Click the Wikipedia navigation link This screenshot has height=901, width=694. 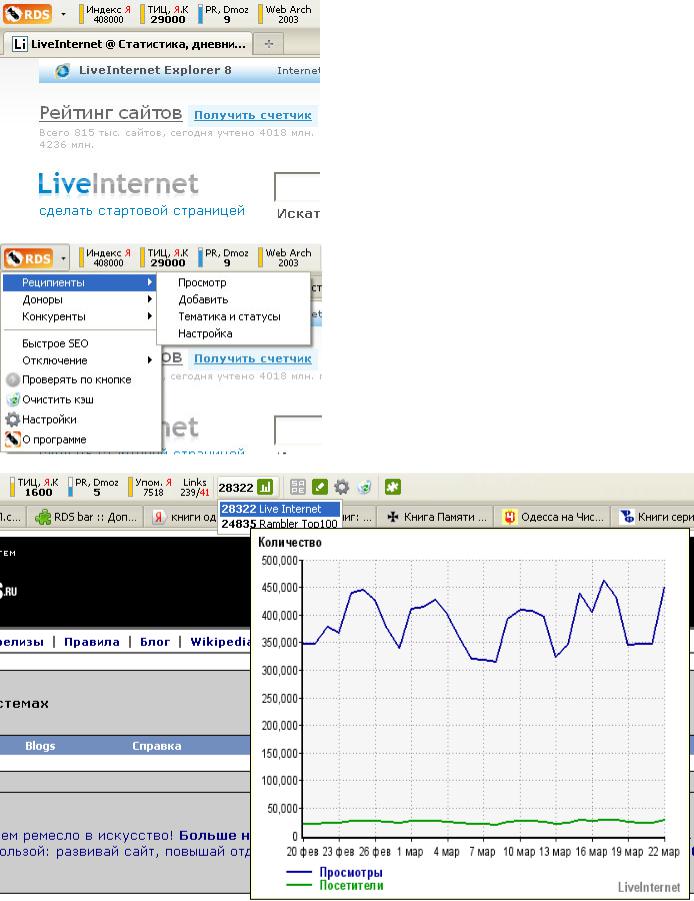tap(221, 642)
